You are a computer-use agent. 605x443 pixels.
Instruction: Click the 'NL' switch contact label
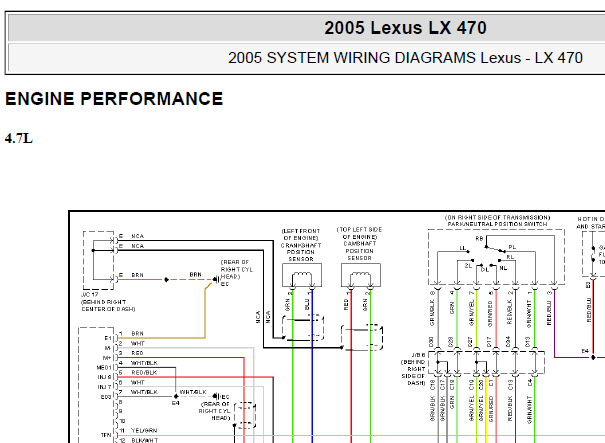(x=503, y=268)
